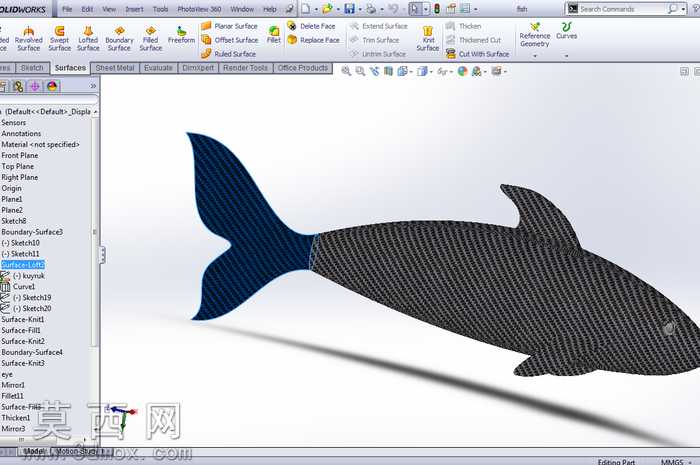700x465 pixels.
Task: Click the Select cursor tool
Action: [x=415, y=8]
